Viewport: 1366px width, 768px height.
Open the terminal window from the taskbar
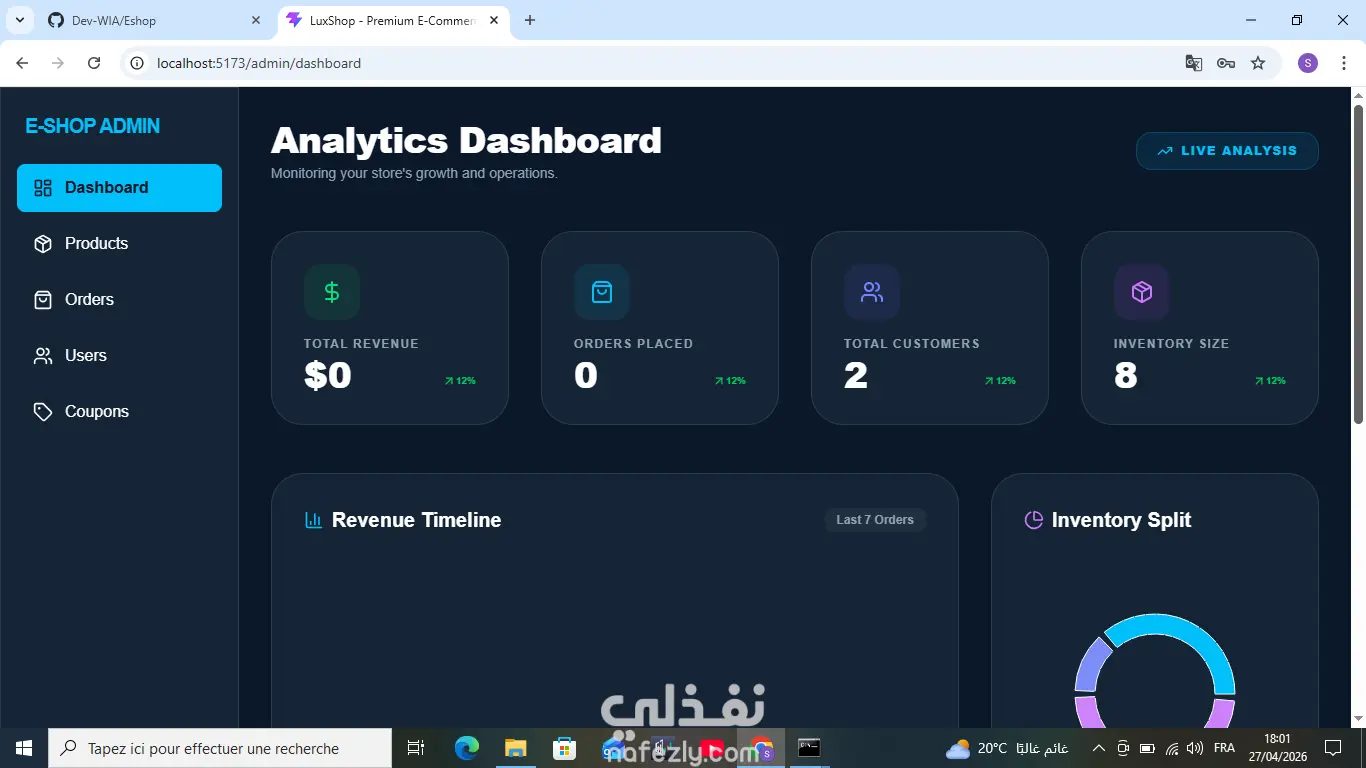809,748
